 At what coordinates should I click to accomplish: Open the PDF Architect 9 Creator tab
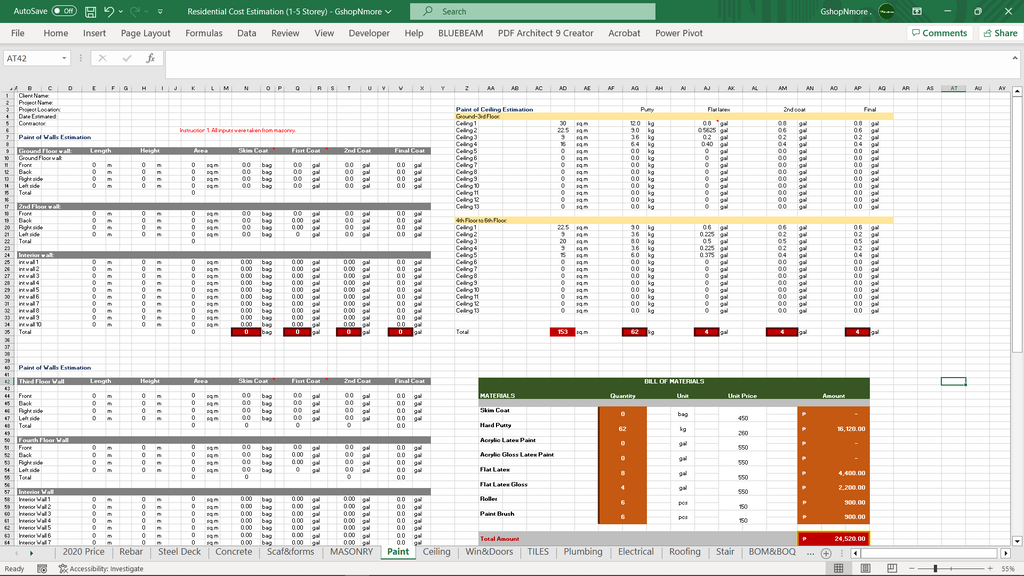point(545,33)
